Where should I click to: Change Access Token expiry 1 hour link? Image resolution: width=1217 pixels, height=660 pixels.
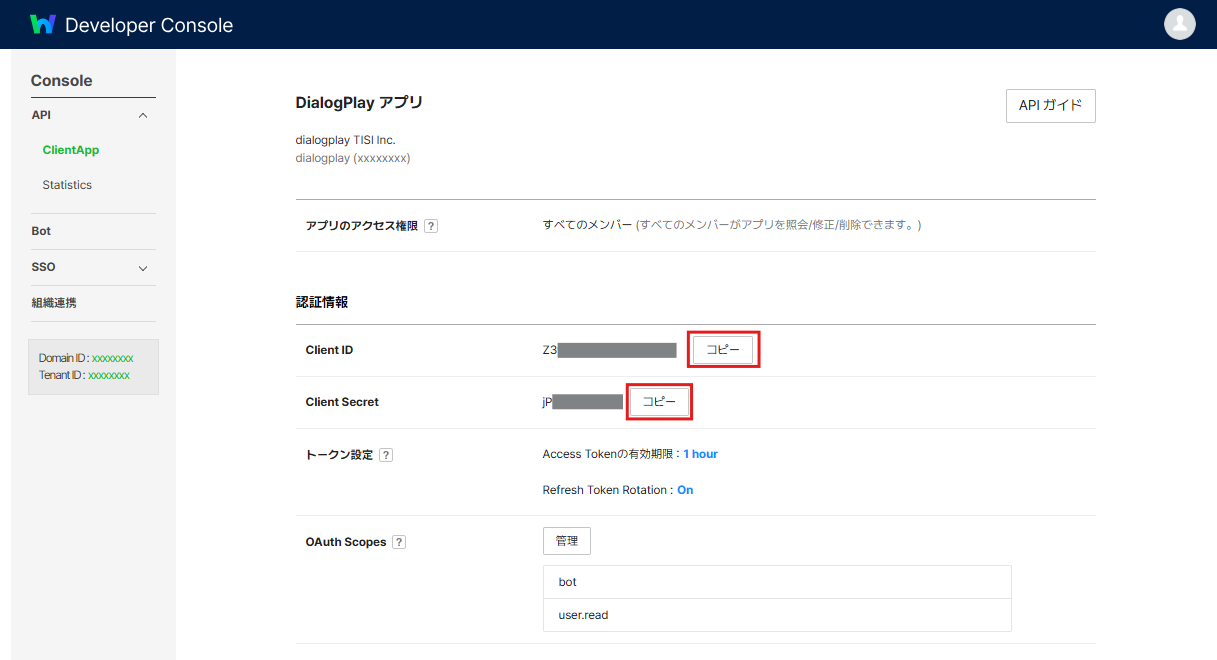pyautogui.click(x=701, y=454)
